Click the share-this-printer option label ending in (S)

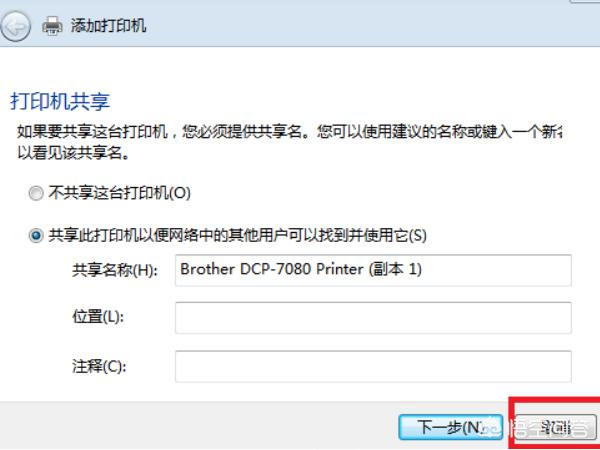click(237, 235)
